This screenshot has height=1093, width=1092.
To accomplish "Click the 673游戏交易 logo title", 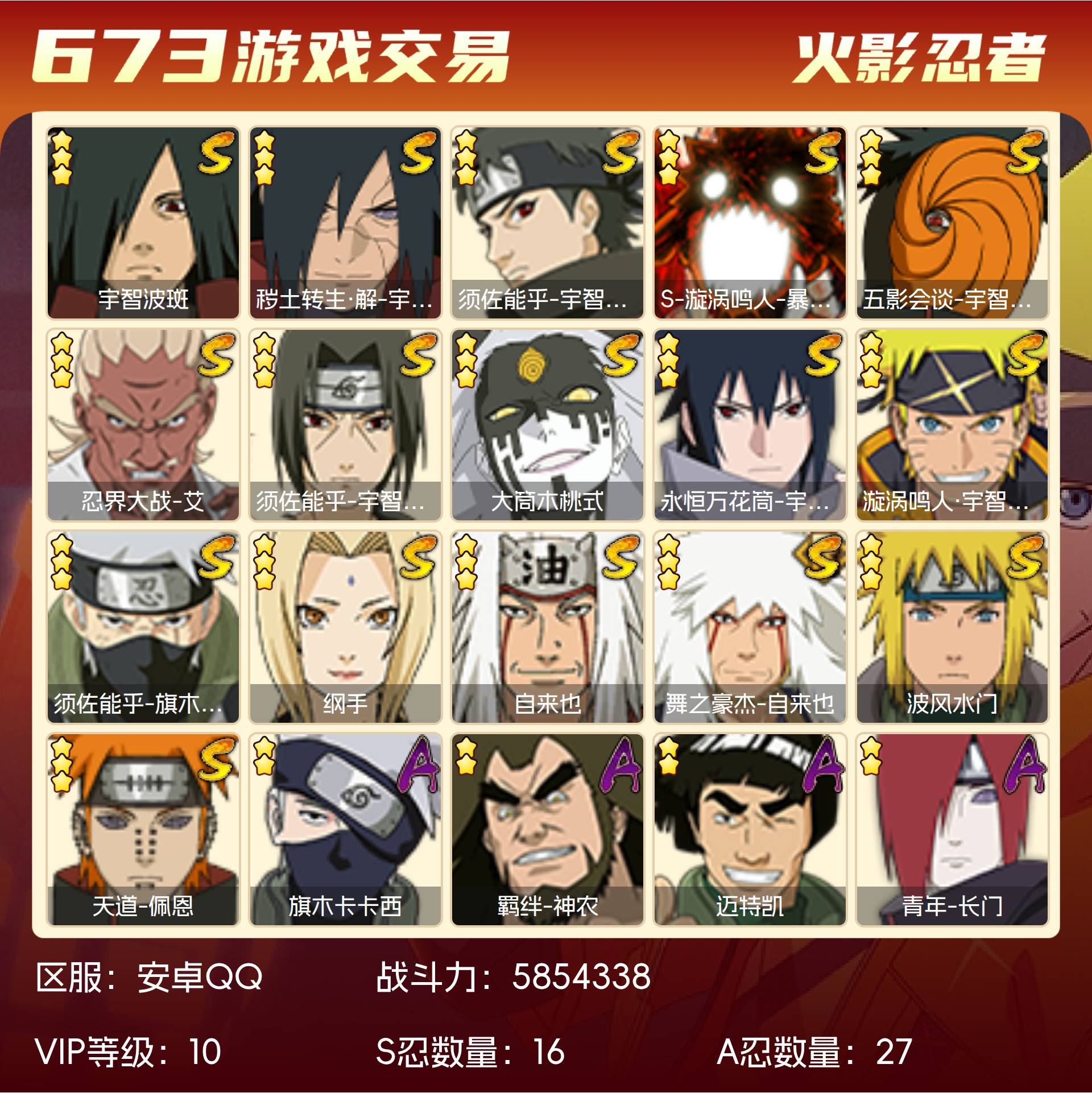I will point(271,56).
